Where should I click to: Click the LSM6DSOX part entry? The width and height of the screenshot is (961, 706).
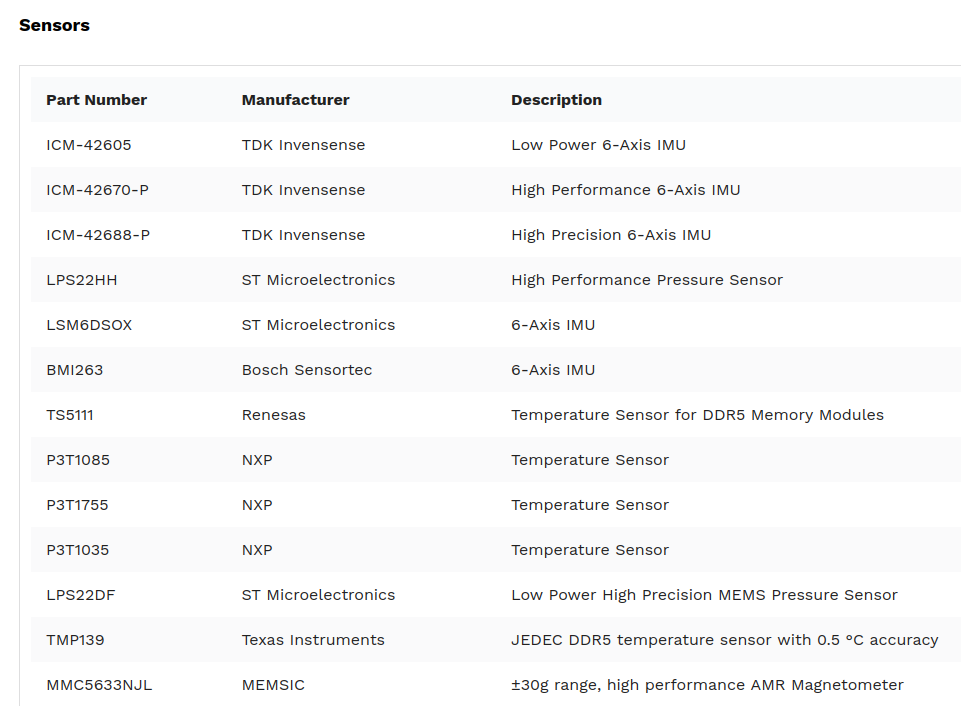click(x=89, y=325)
